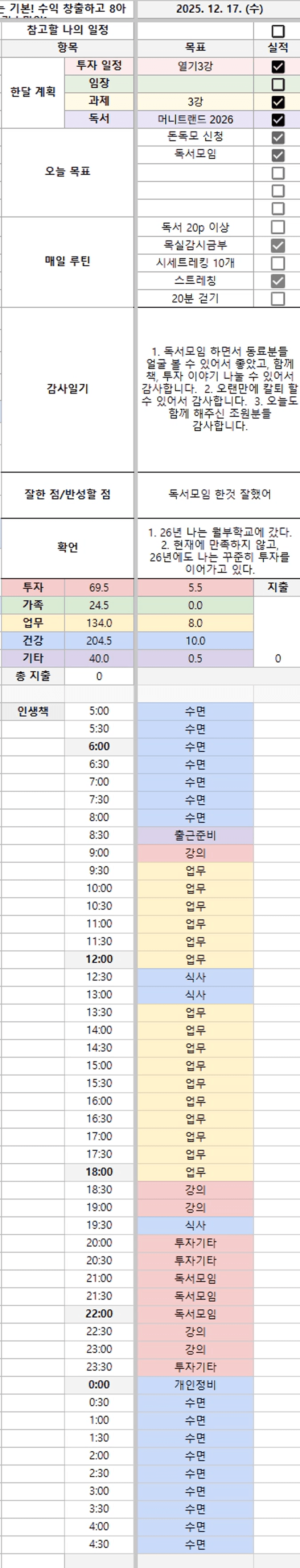Select the date cell 2025. 12. 17. (수)

pos(218,9)
